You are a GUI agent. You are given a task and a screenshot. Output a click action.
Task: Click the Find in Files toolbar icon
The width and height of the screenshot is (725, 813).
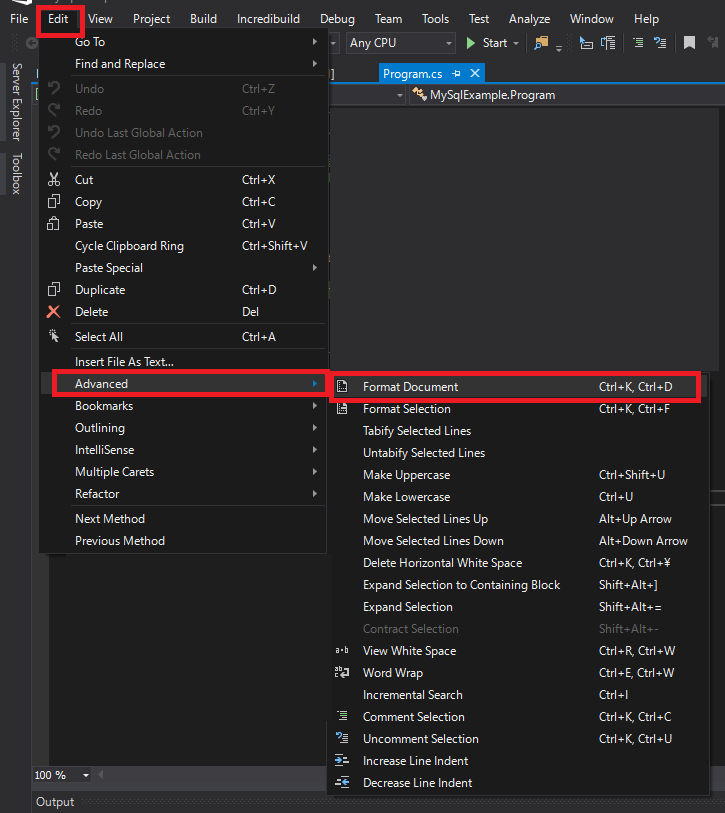[x=541, y=43]
